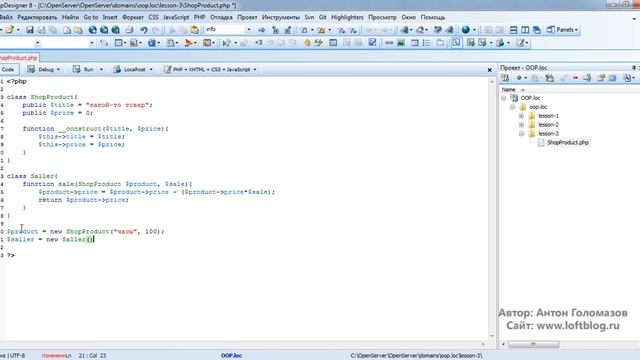Open the Git menu
This screenshot has height=360, width=640.
pyautogui.click(x=323, y=18)
